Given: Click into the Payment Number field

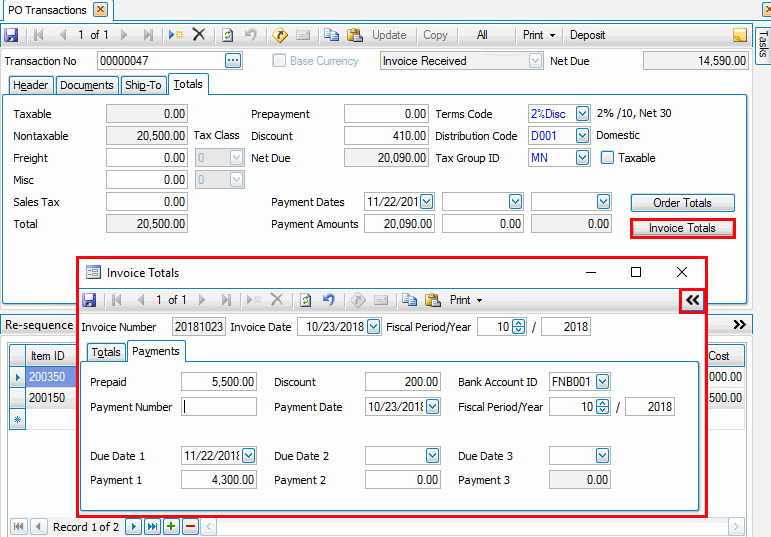Looking at the screenshot, I should 219,407.
